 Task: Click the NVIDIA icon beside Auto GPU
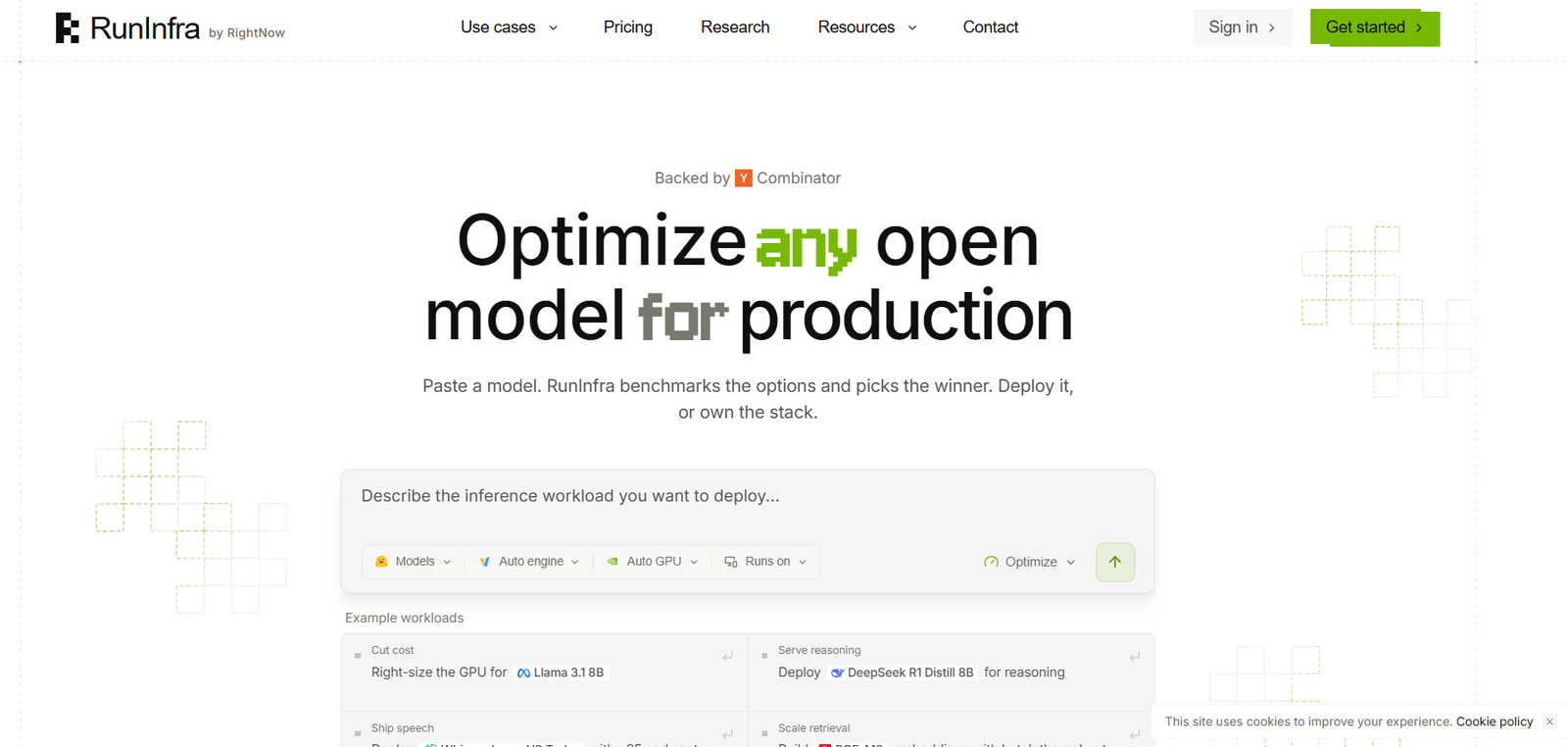click(x=612, y=562)
